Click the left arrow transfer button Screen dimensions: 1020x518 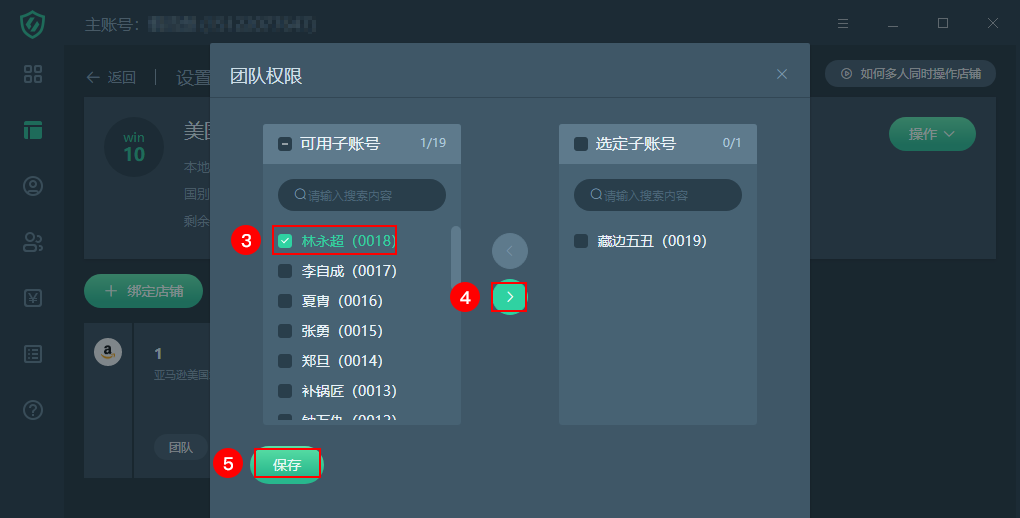click(x=509, y=251)
